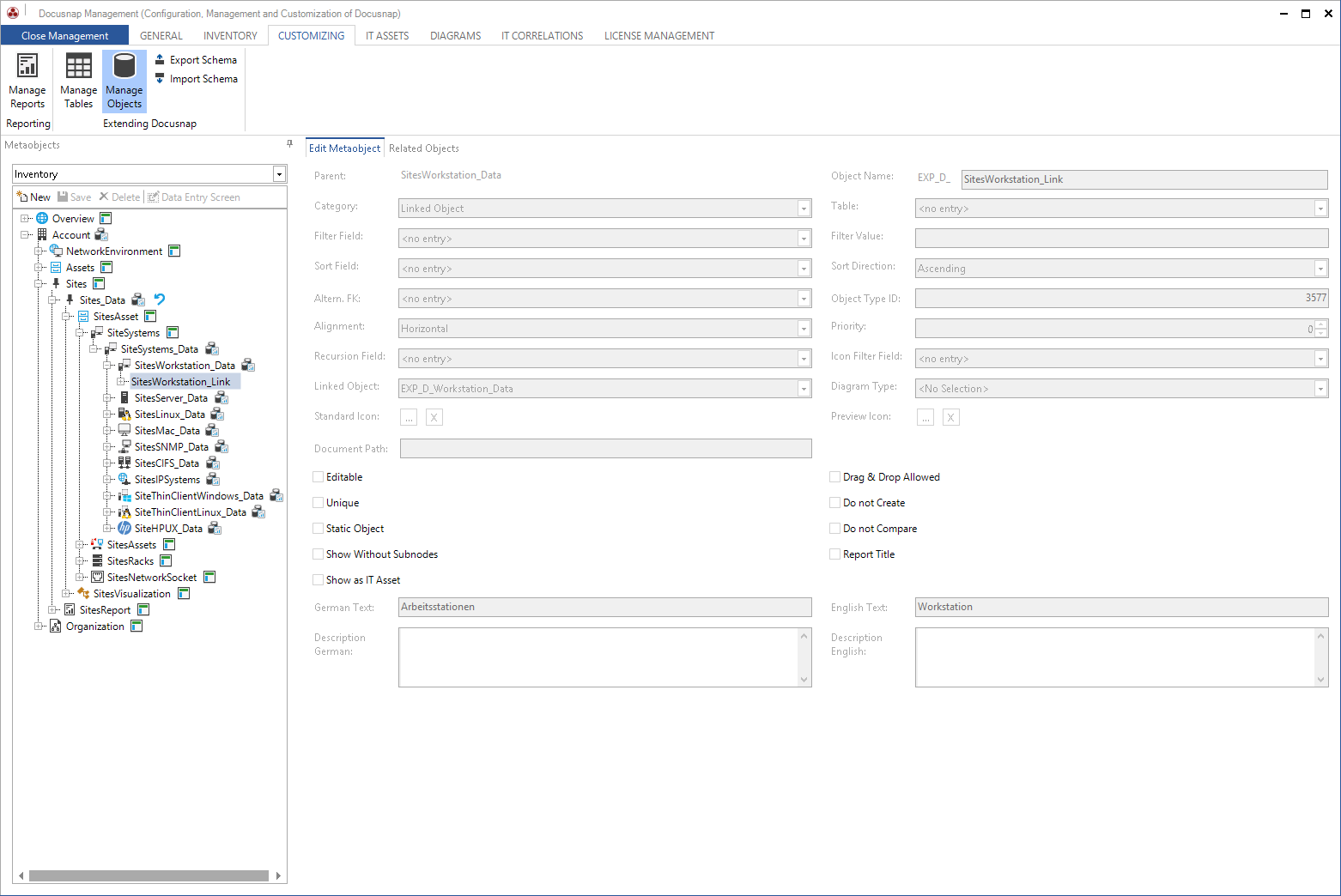Click the Organization tree icon
The image size is (1341, 896).
coord(56,626)
